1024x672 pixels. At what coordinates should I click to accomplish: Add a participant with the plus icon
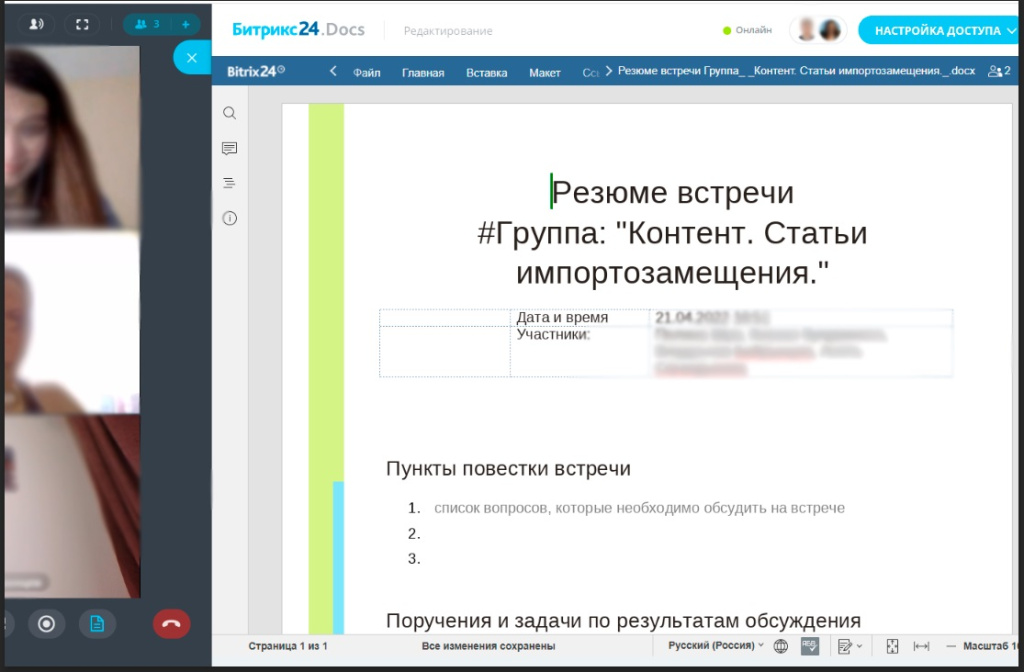click(185, 24)
